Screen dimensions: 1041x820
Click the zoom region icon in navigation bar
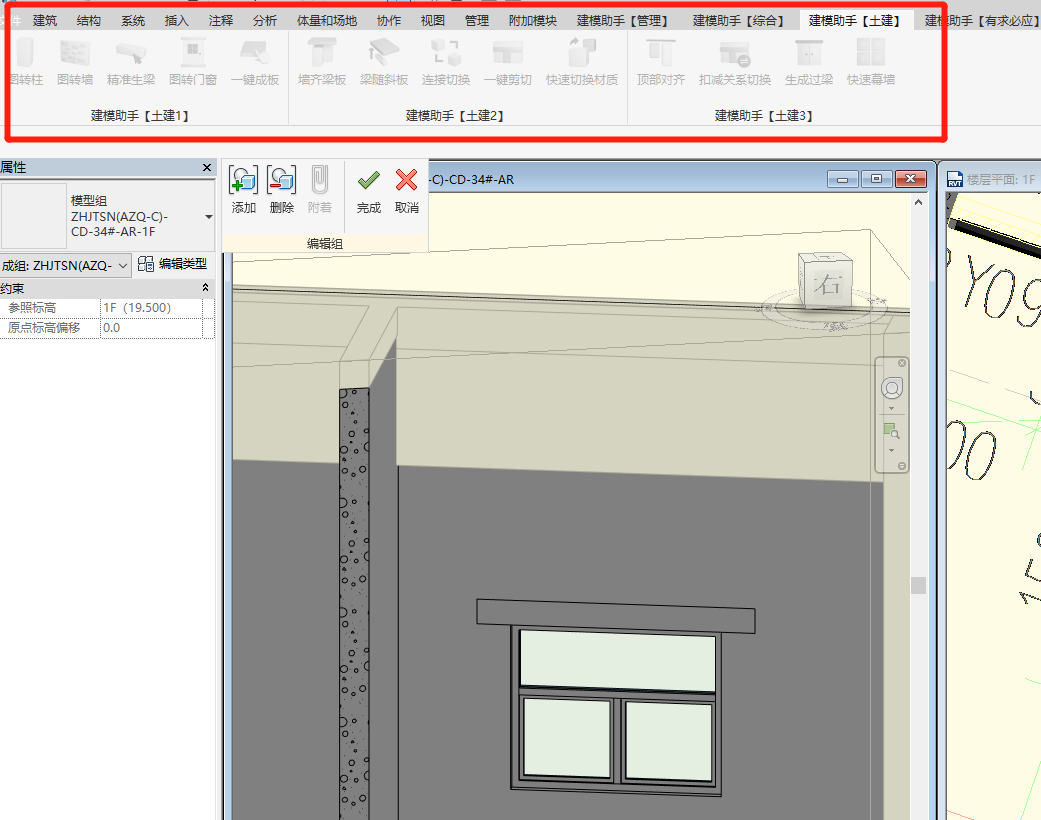pos(891,431)
